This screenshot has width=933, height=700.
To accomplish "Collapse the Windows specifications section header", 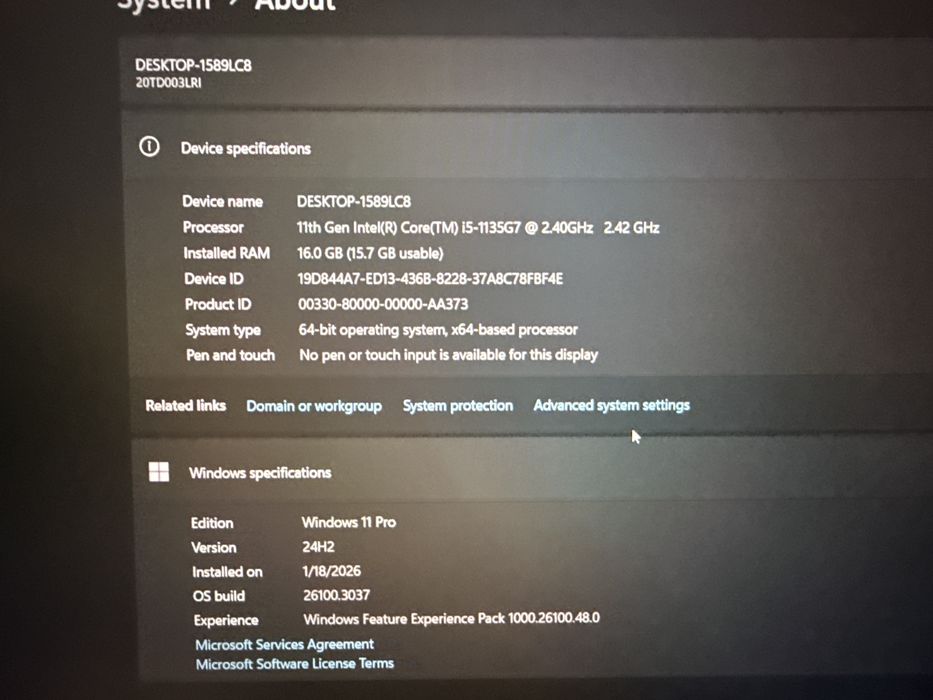I will [x=533, y=472].
